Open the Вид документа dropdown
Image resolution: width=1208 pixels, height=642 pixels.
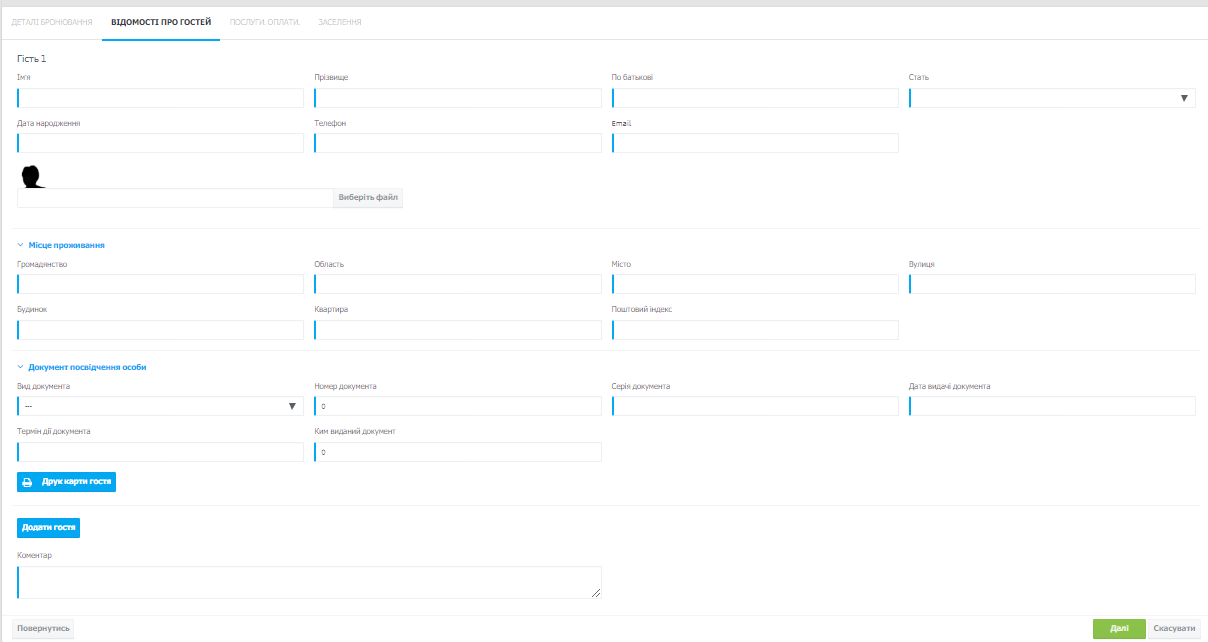tap(160, 406)
